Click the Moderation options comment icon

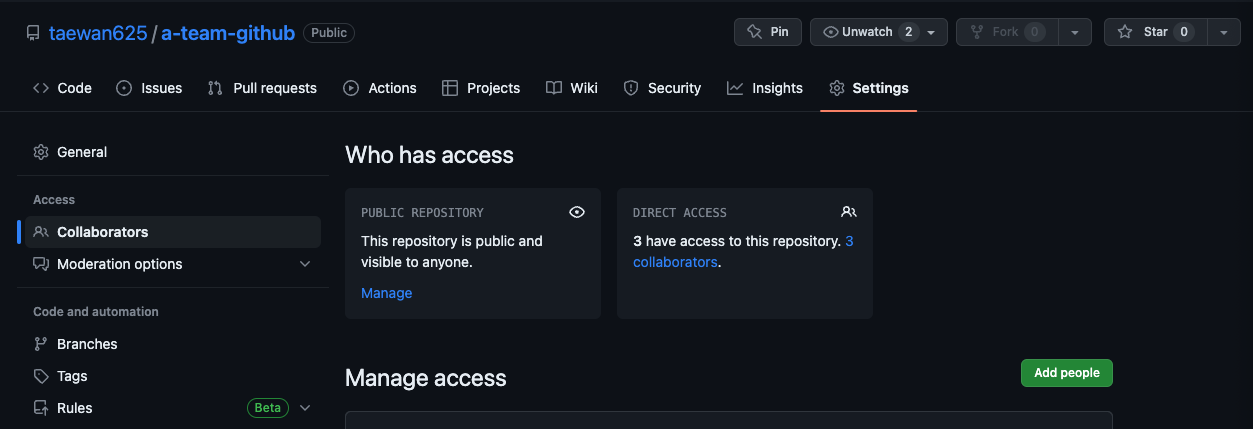pos(41,264)
